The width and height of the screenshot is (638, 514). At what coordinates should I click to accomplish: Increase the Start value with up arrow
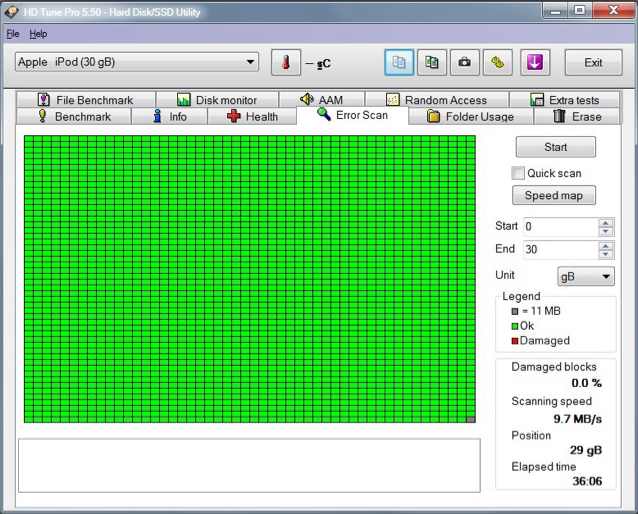point(605,222)
